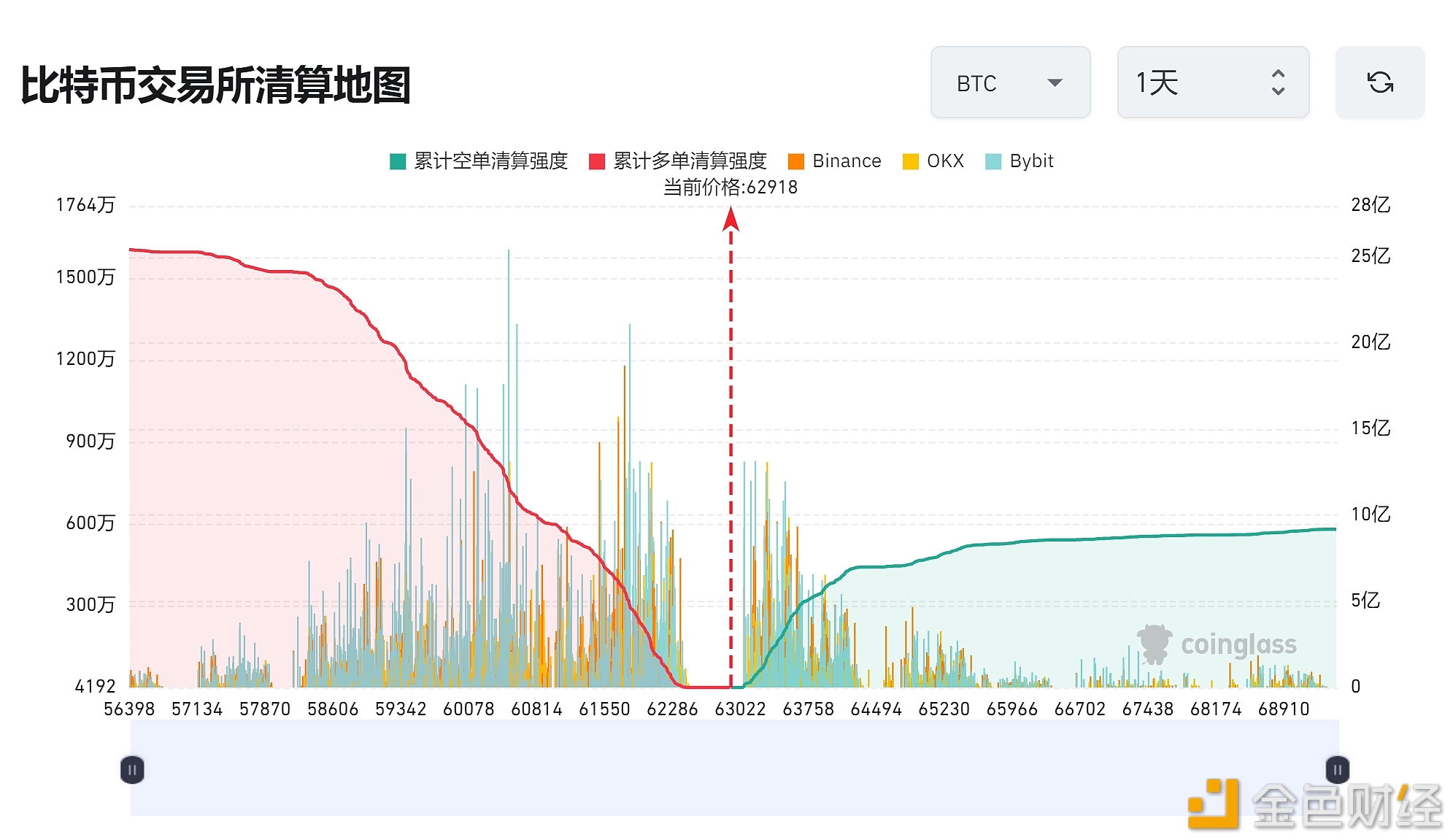1453x840 pixels.
Task: Open the 1天 time range selector
Action: pos(1213,82)
